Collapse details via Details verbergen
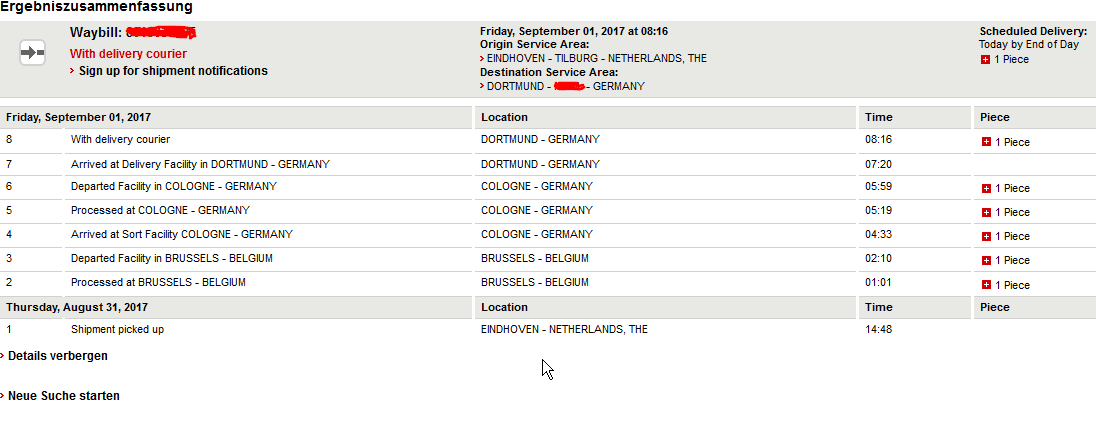1096x423 pixels. coord(58,355)
